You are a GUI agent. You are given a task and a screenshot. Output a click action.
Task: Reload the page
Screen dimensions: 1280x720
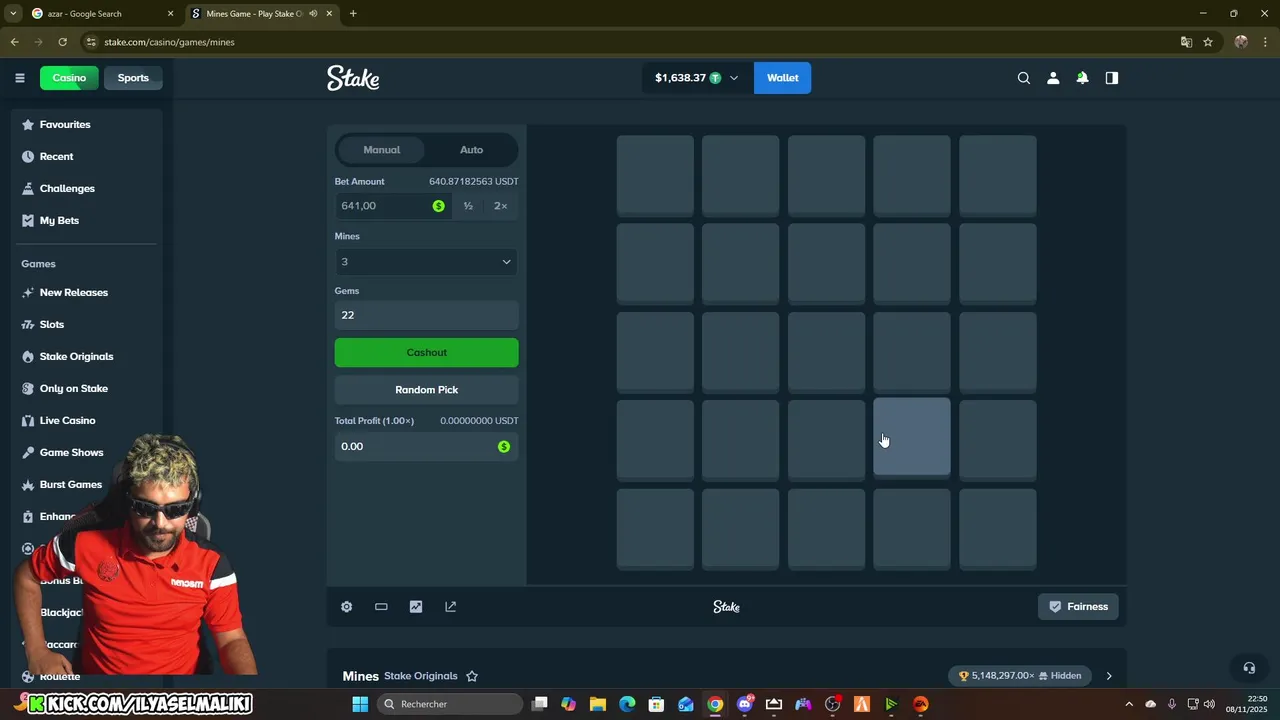[62, 42]
